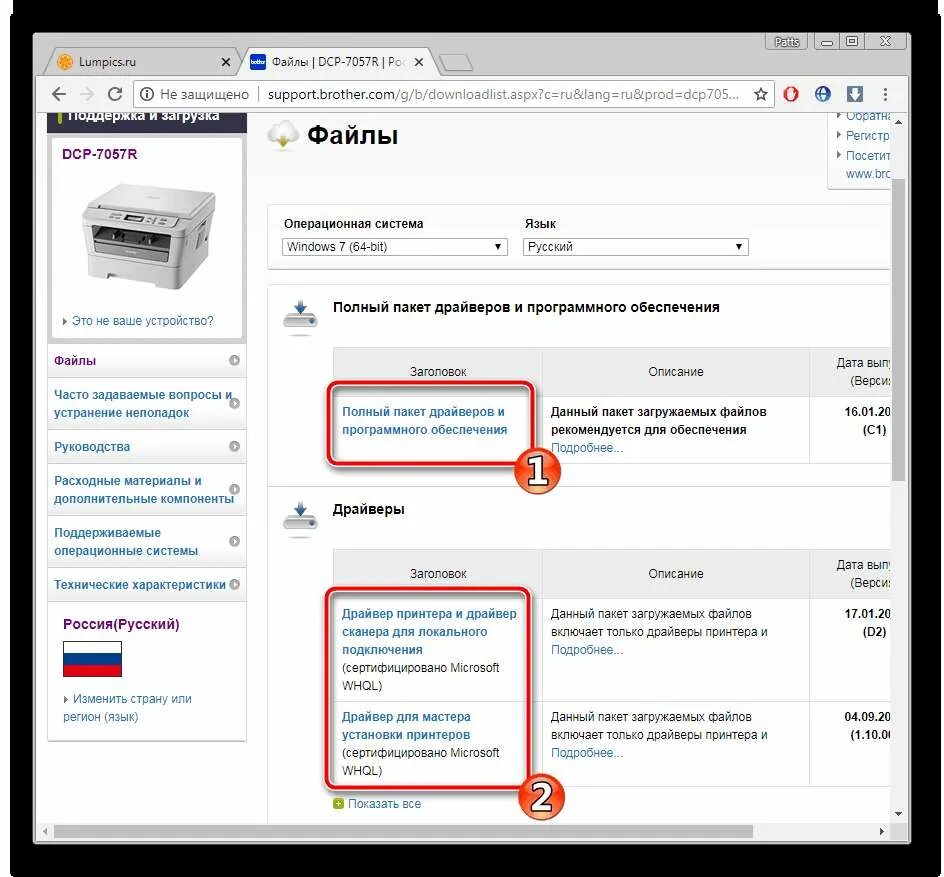Open 'Расходные материалы и дополнительные компоненты'
This screenshot has height=877, width=944.
146,489
